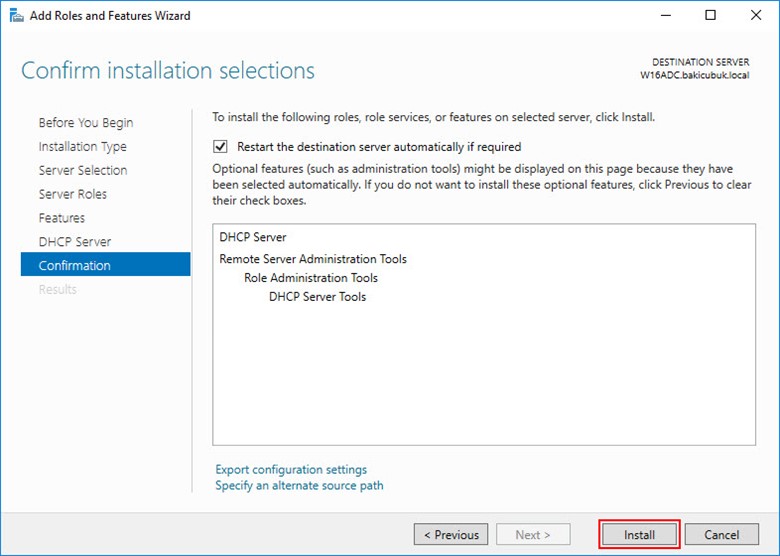Open Specify an alternate source path link
Viewport: 780px width, 556px height.
point(299,485)
